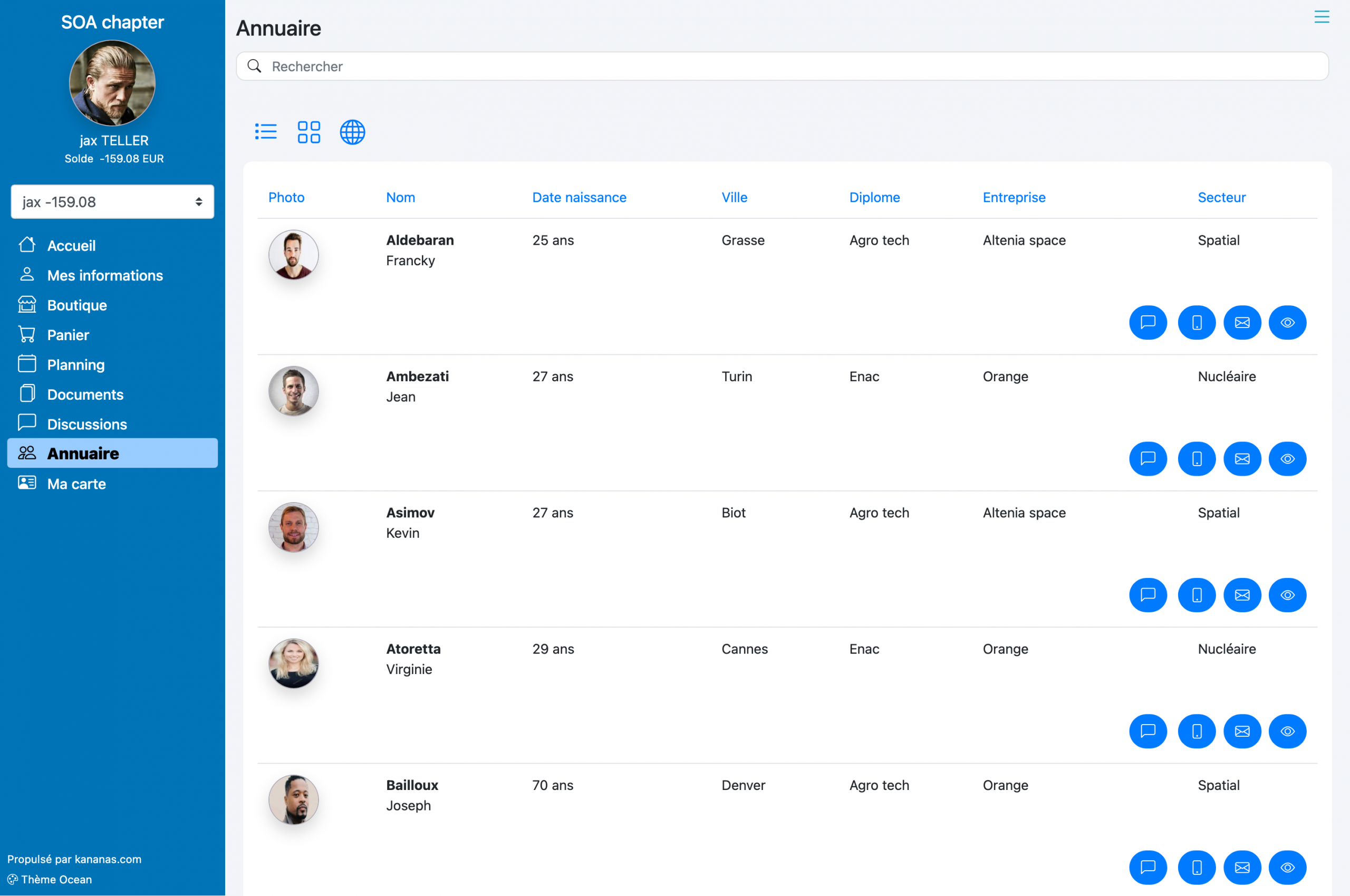This screenshot has height=896, width=1350.
Task: Sort by Date naissance column
Action: click(x=578, y=197)
